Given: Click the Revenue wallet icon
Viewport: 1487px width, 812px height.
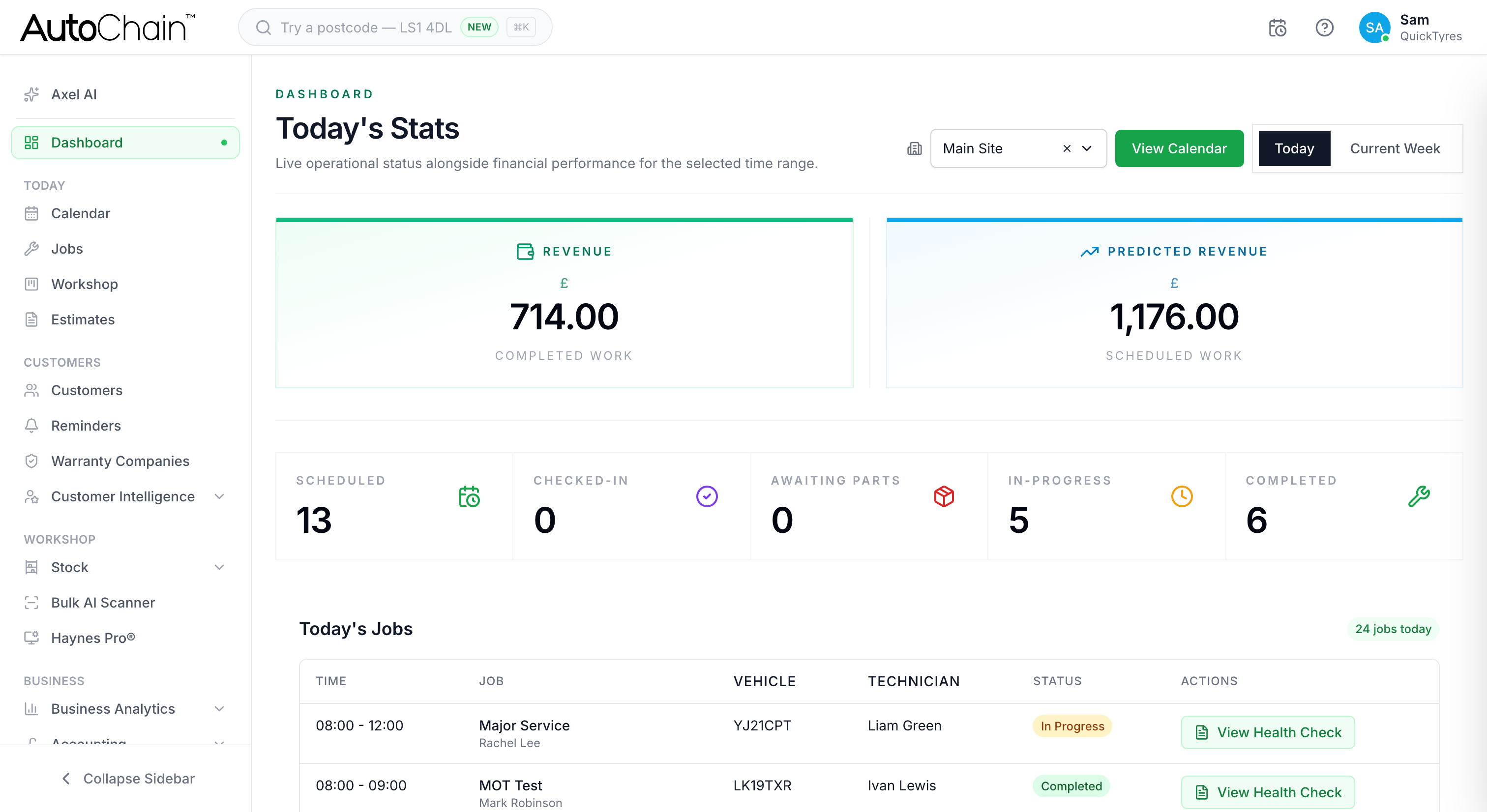Looking at the screenshot, I should coord(525,252).
